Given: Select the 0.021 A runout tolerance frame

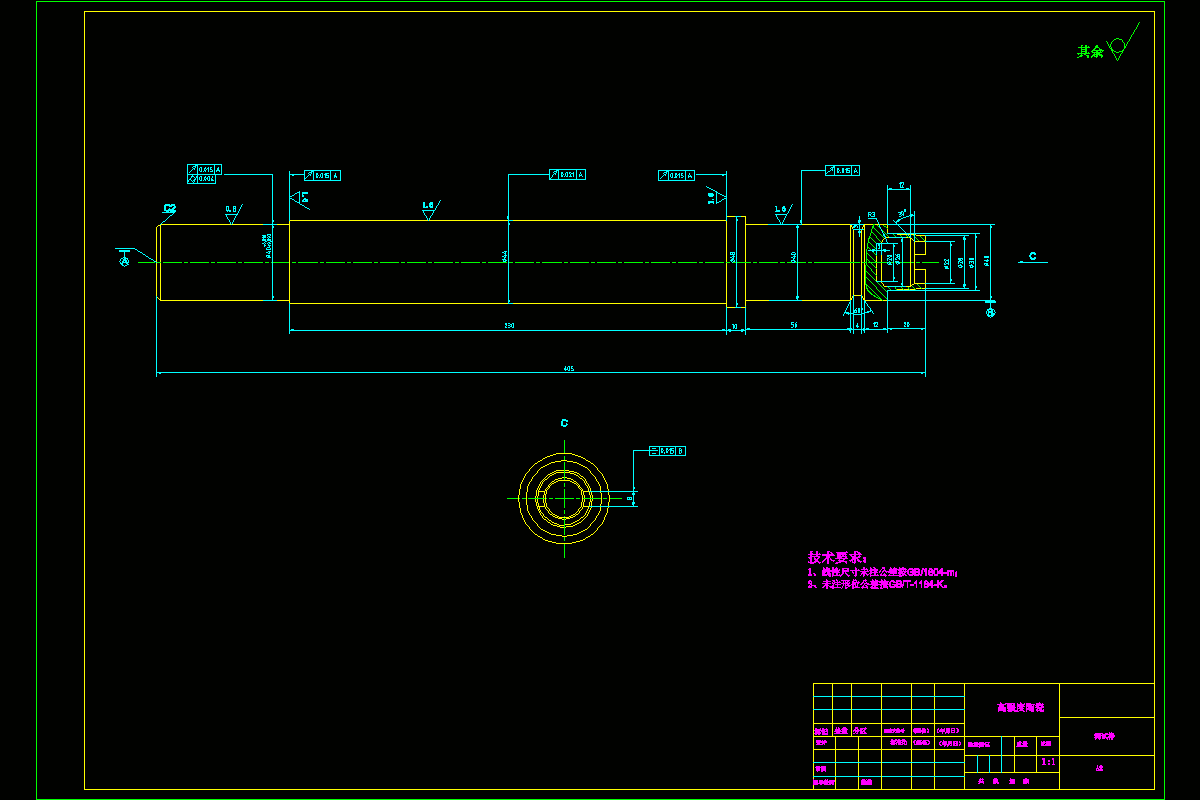Looking at the screenshot, I should (x=567, y=175).
